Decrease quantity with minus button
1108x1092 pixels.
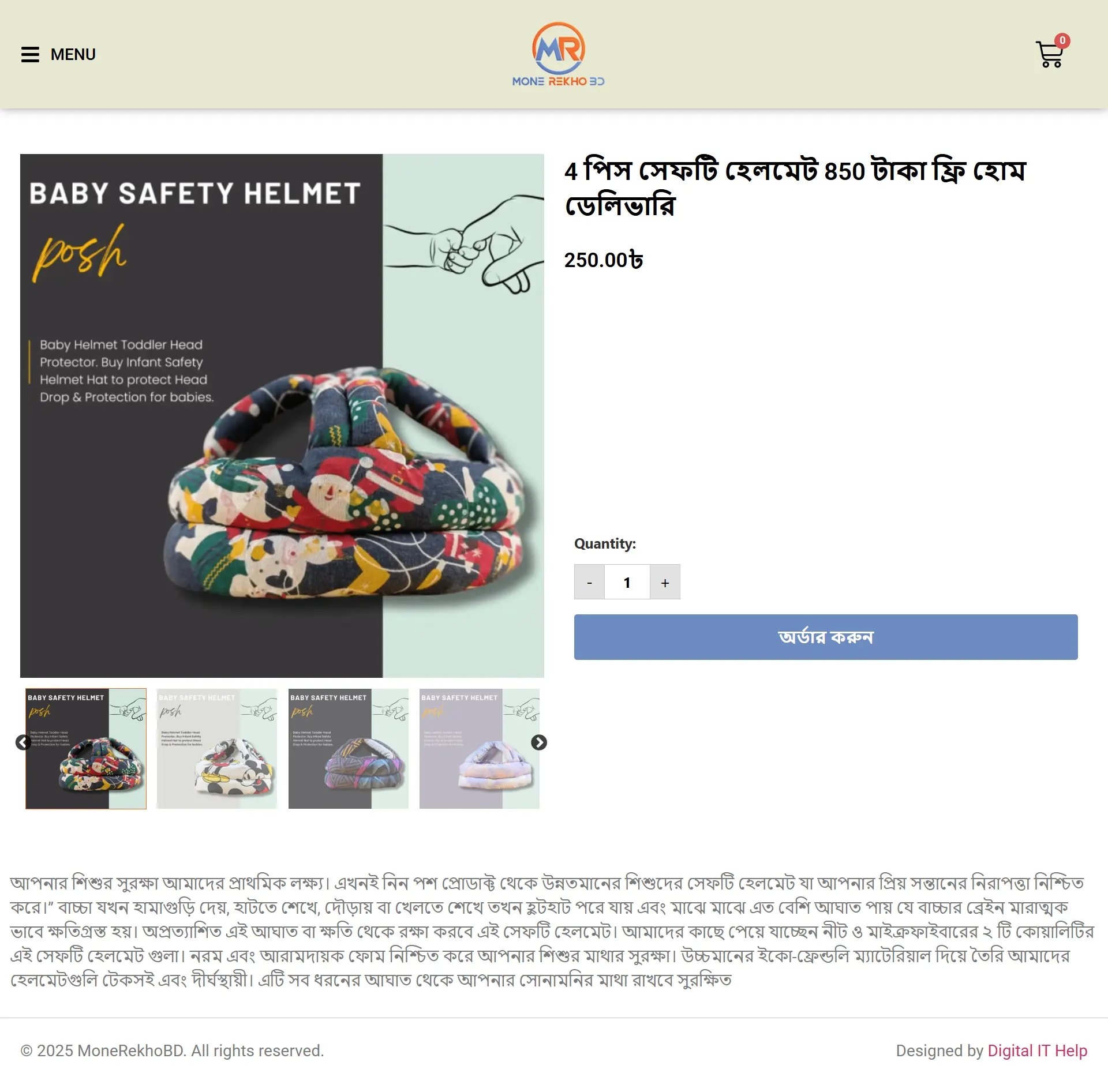click(589, 582)
